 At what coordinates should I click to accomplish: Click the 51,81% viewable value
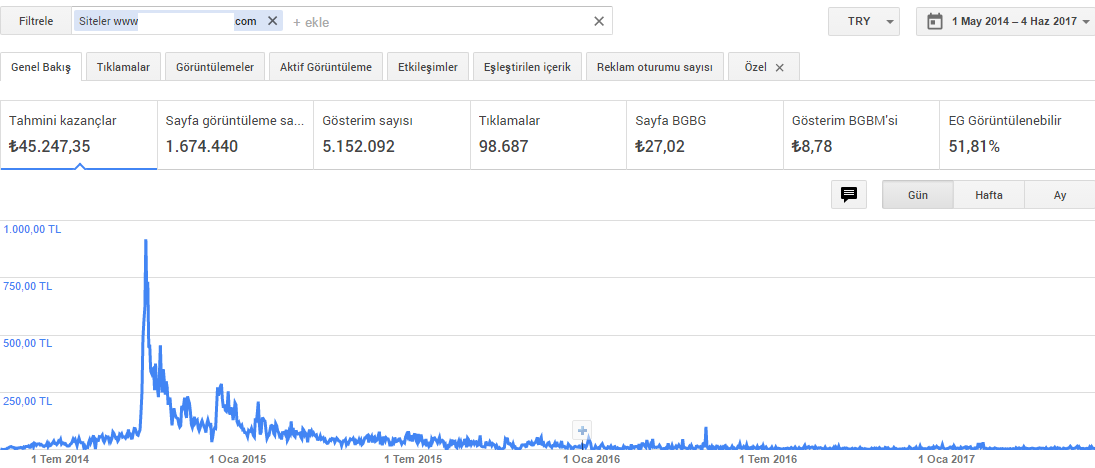[973, 147]
